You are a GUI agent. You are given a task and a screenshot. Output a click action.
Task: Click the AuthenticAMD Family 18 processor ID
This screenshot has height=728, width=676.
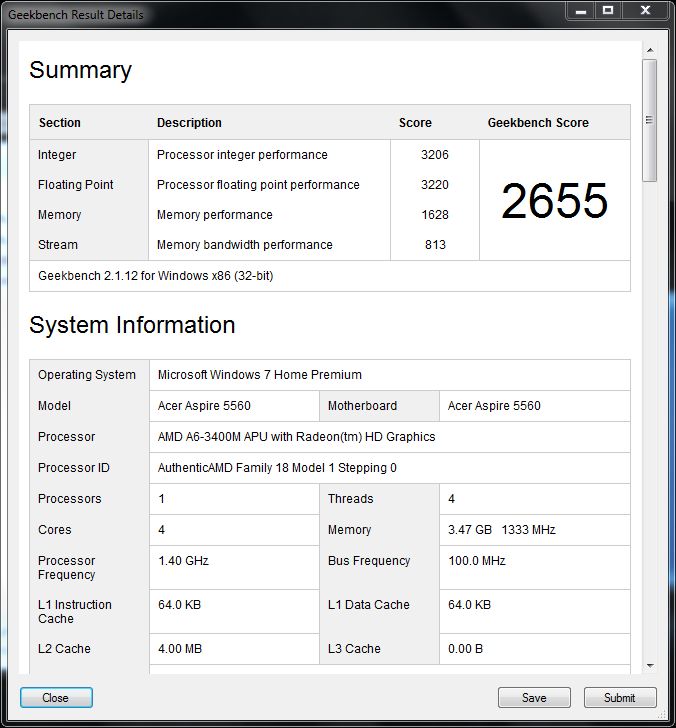[277, 468]
